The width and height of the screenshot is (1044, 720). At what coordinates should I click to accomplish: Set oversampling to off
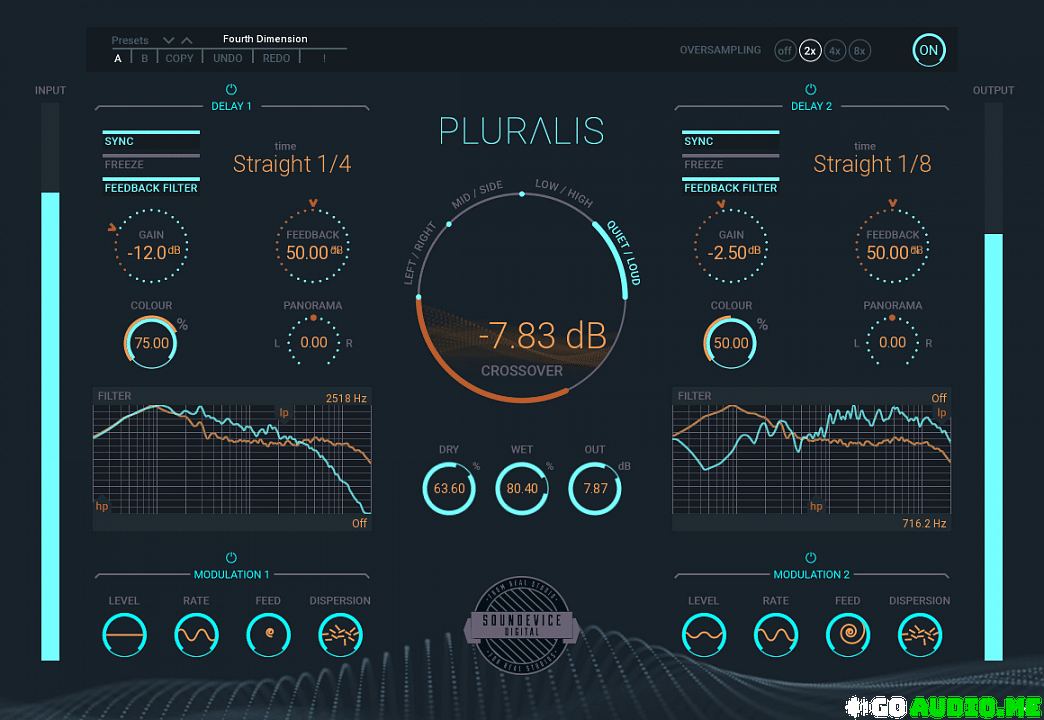click(785, 51)
